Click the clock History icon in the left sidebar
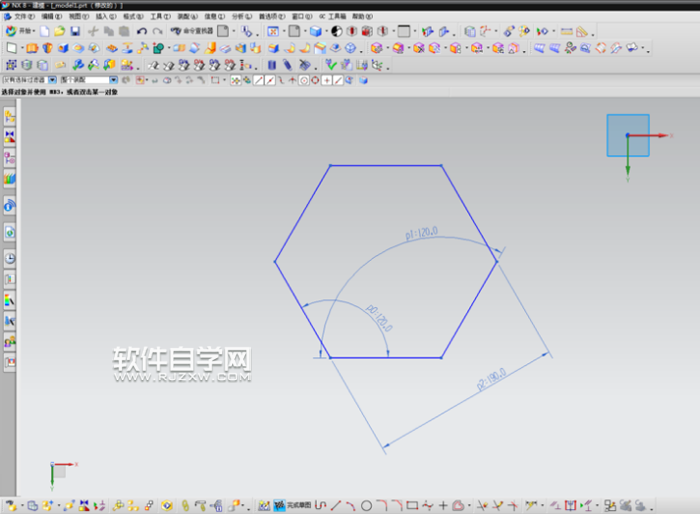The height and width of the screenshot is (514, 700). coord(10,258)
